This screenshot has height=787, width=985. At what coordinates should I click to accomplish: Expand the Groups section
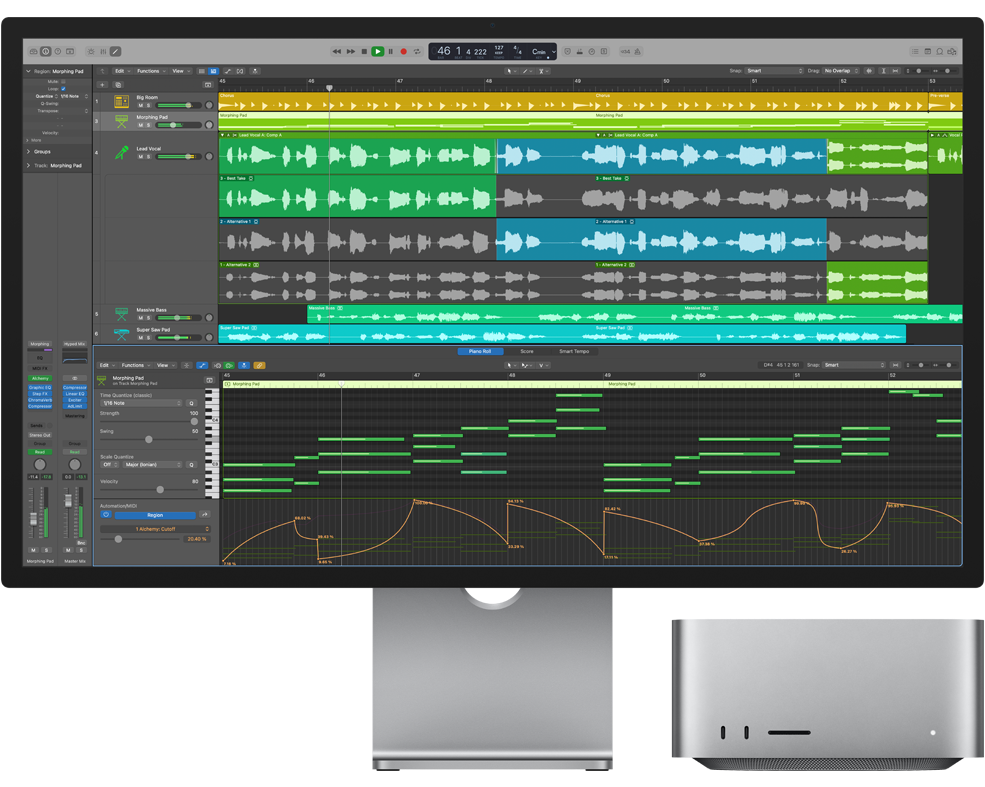[28, 151]
